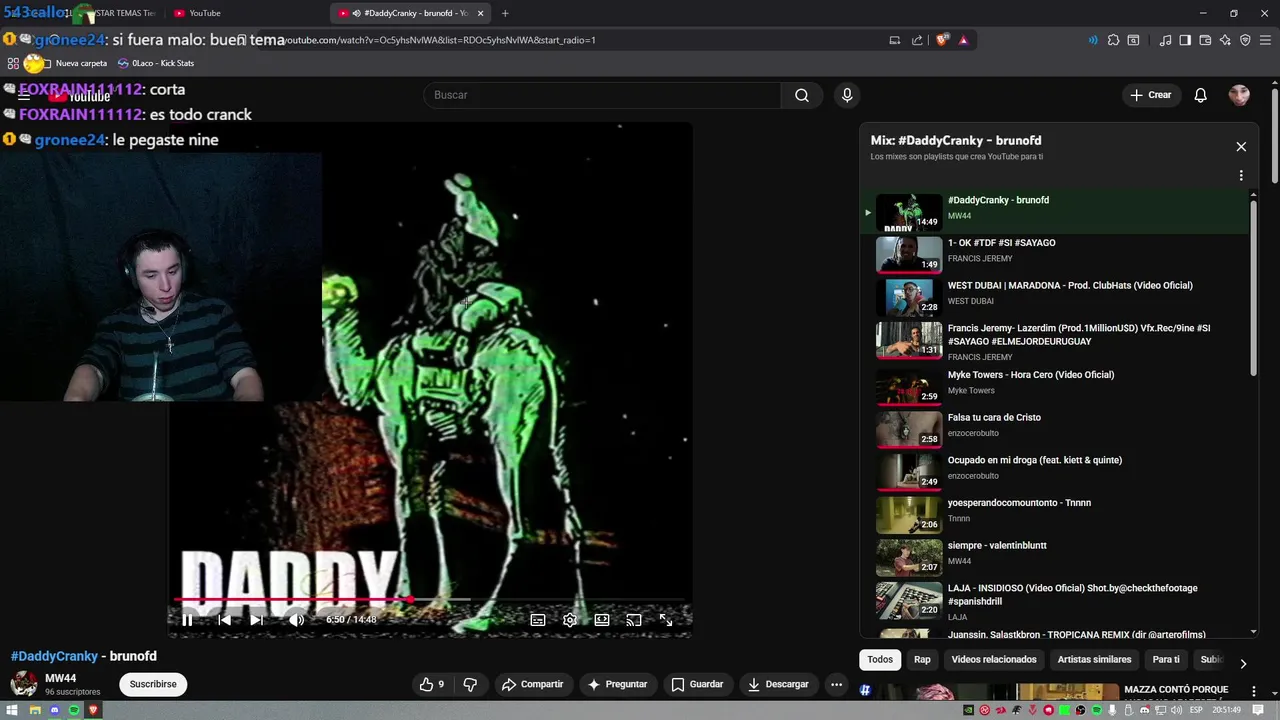Open the Crear create menu
1280x720 pixels.
(x=1151, y=95)
